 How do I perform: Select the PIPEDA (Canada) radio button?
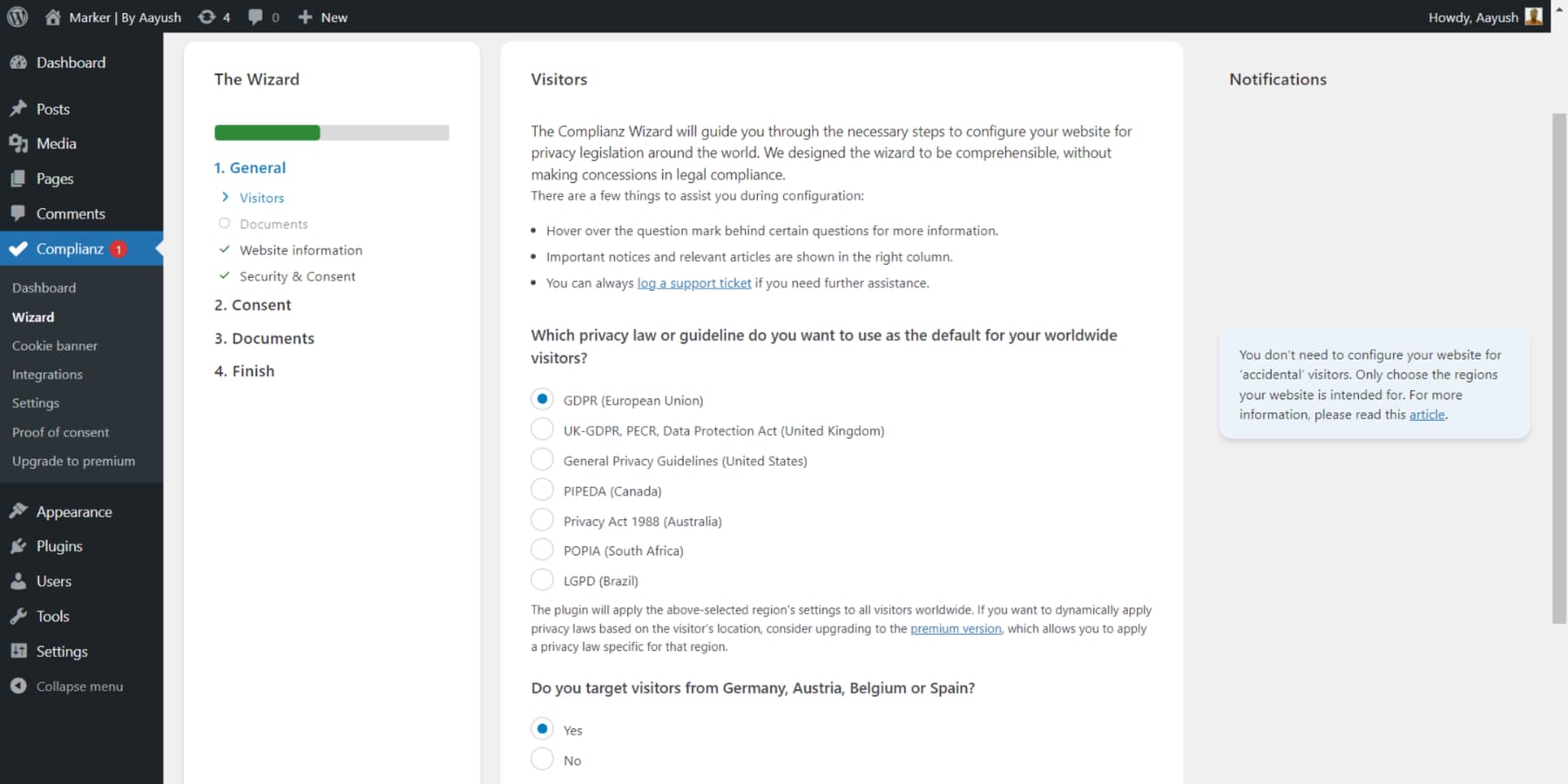coord(542,489)
